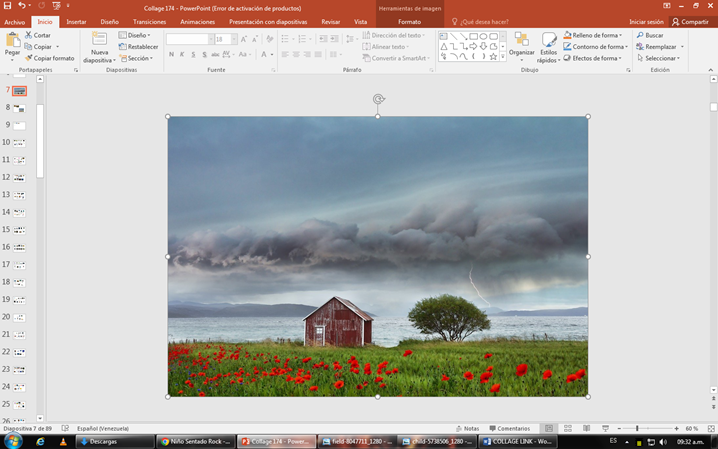Click the Estilos rápidos icon
This screenshot has height=449, width=718.
click(x=549, y=39)
